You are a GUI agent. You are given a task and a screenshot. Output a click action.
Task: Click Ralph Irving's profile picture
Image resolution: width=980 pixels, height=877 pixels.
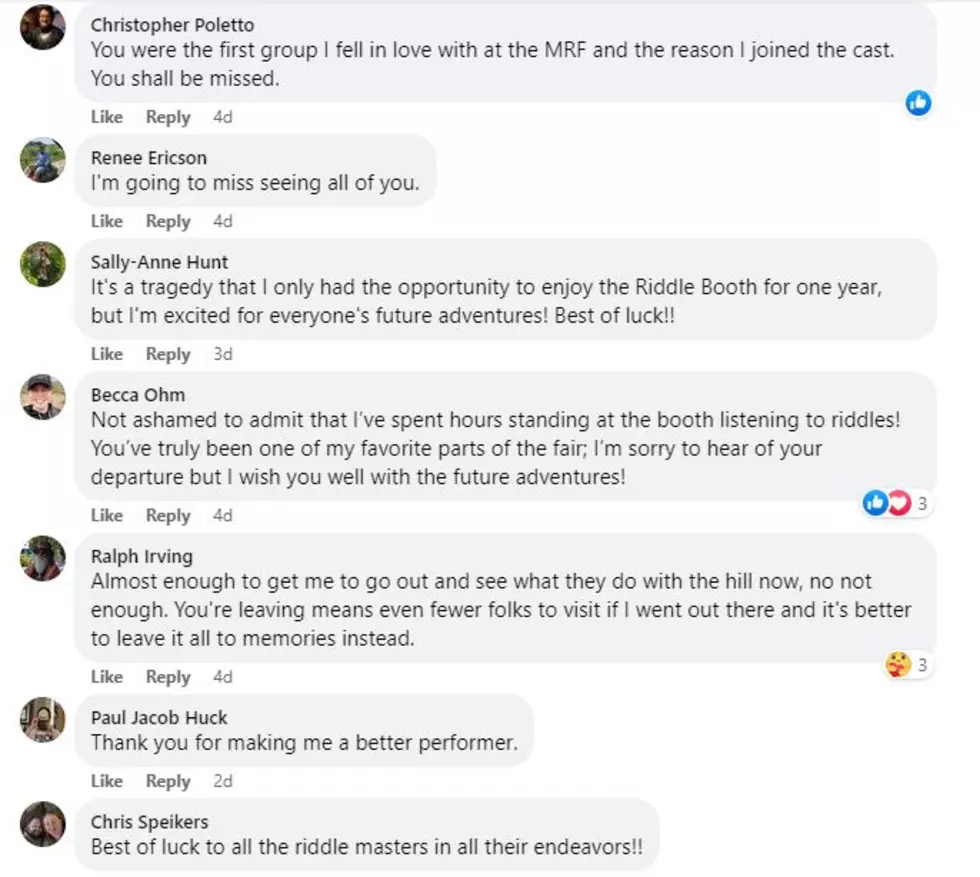(x=42, y=558)
